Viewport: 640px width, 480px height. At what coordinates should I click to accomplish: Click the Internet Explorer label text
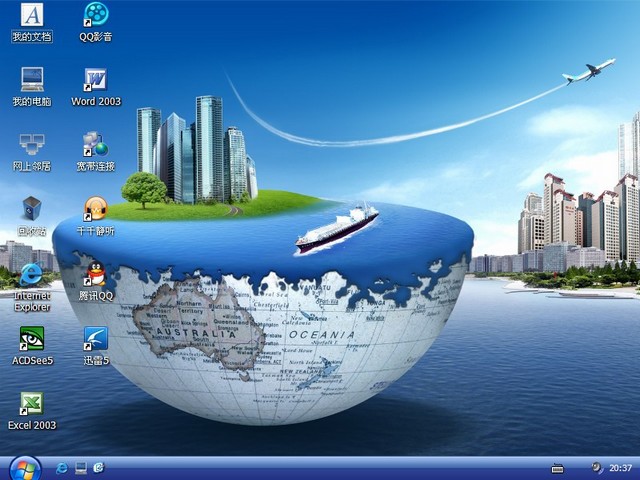tap(32, 302)
